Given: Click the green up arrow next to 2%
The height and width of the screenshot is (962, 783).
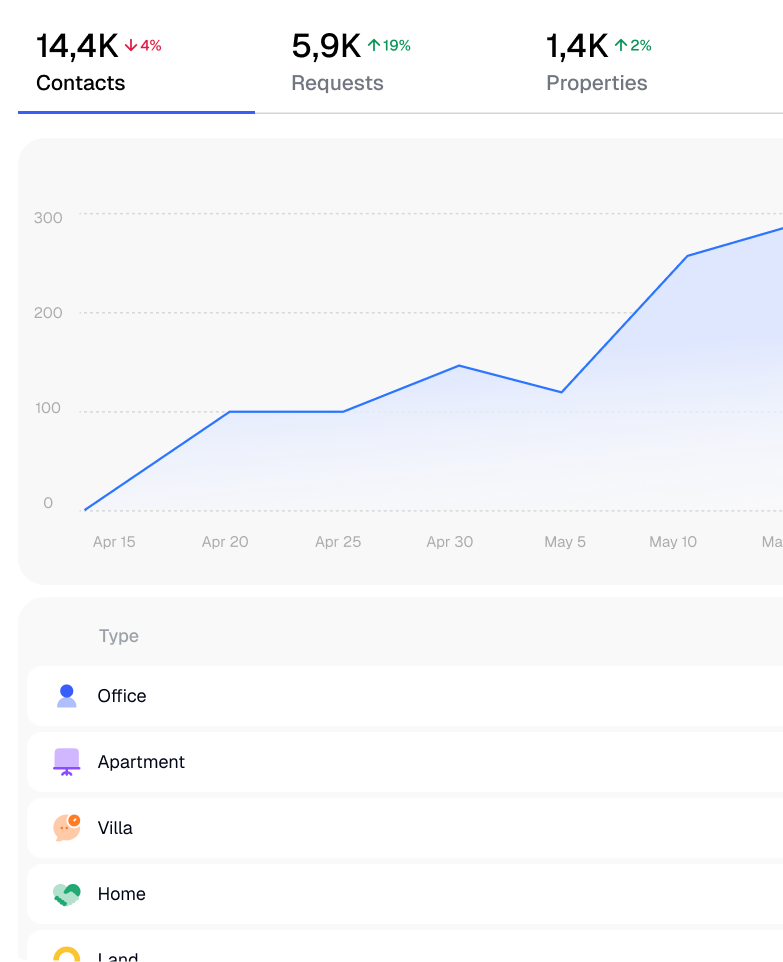Looking at the screenshot, I should (x=621, y=46).
